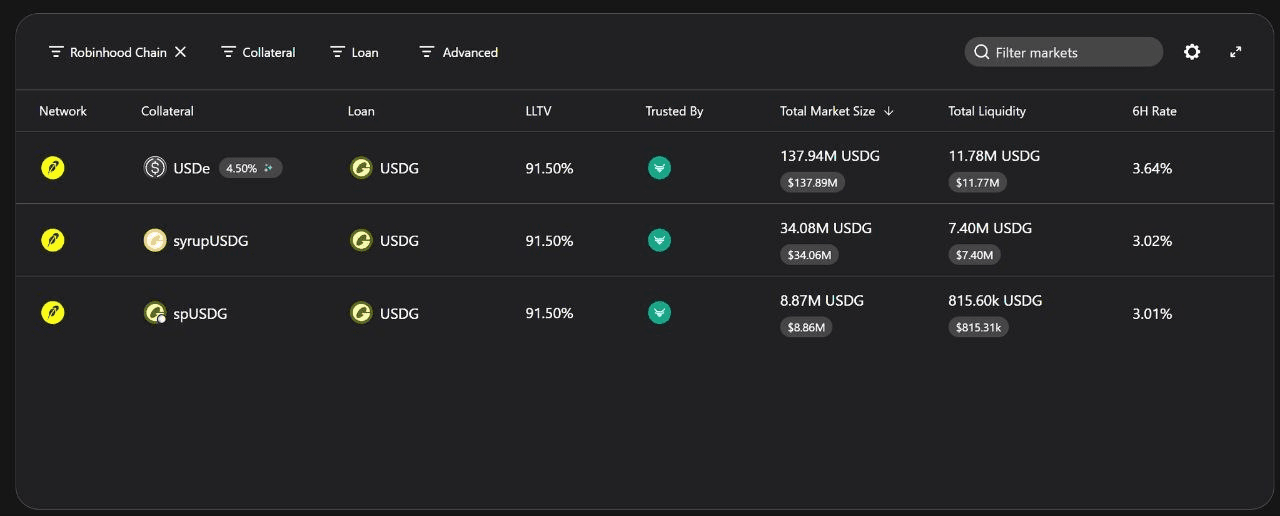The height and width of the screenshot is (516, 1280).
Task: Expand table with the fullscreen arrows icon
Action: (x=1236, y=52)
